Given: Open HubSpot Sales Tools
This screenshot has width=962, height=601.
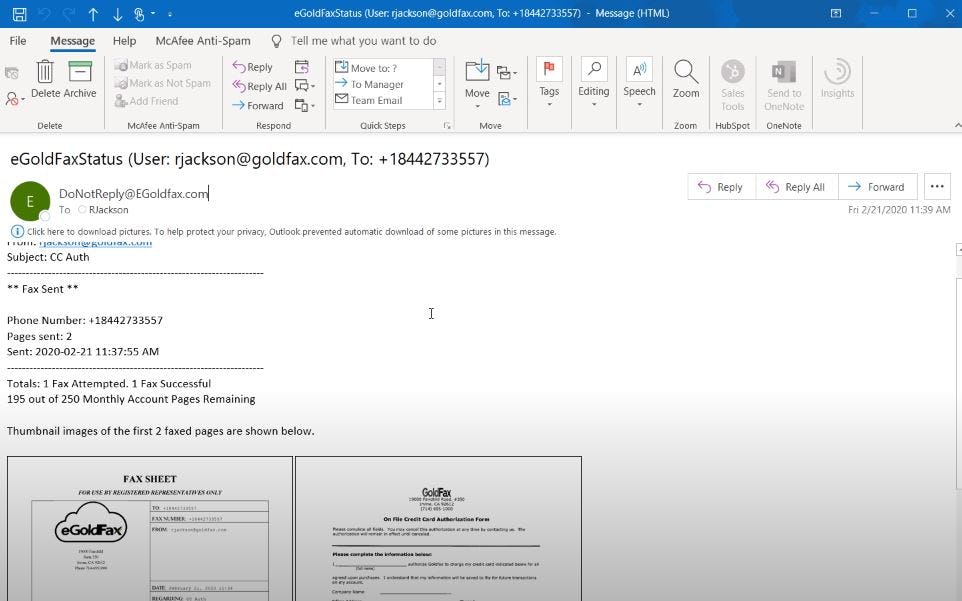Looking at the screenshot, I should point(732,86).
